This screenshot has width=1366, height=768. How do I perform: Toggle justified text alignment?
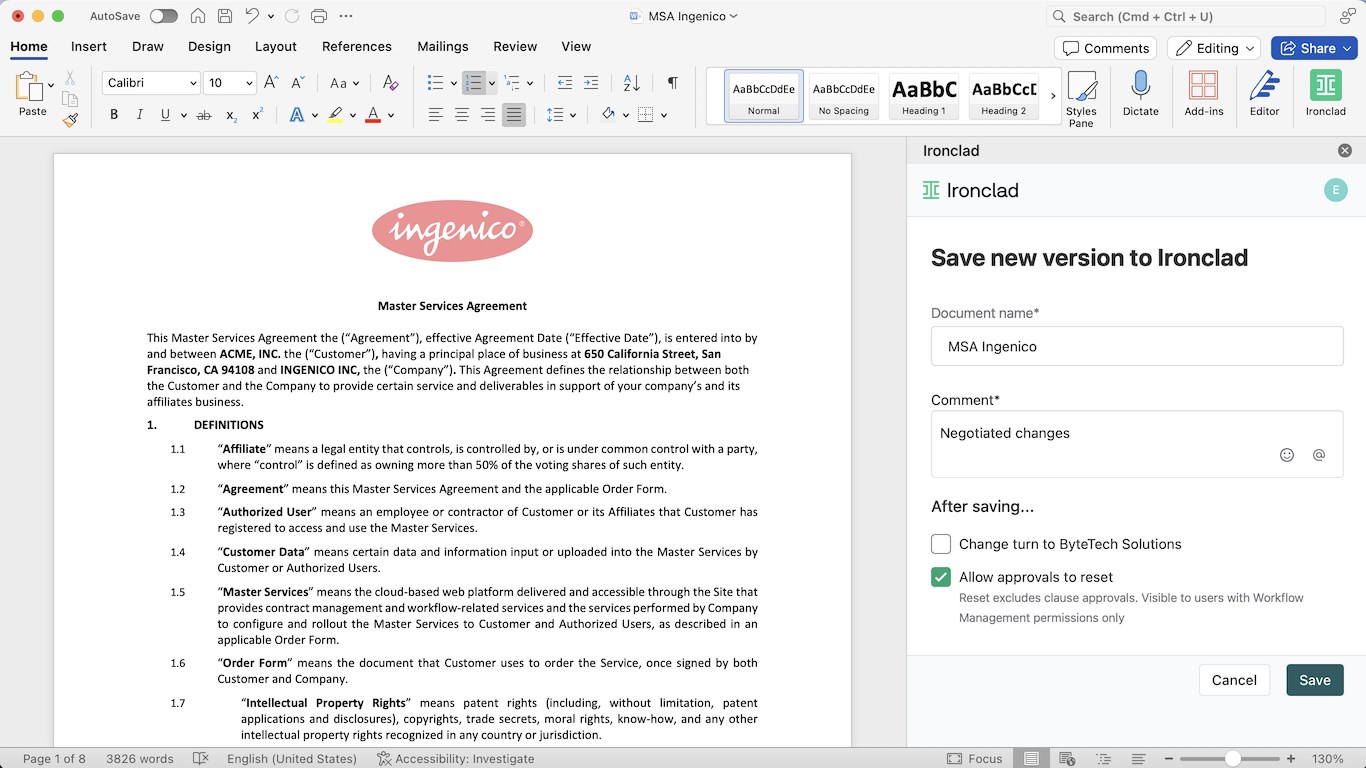click(x=514, y=115)
